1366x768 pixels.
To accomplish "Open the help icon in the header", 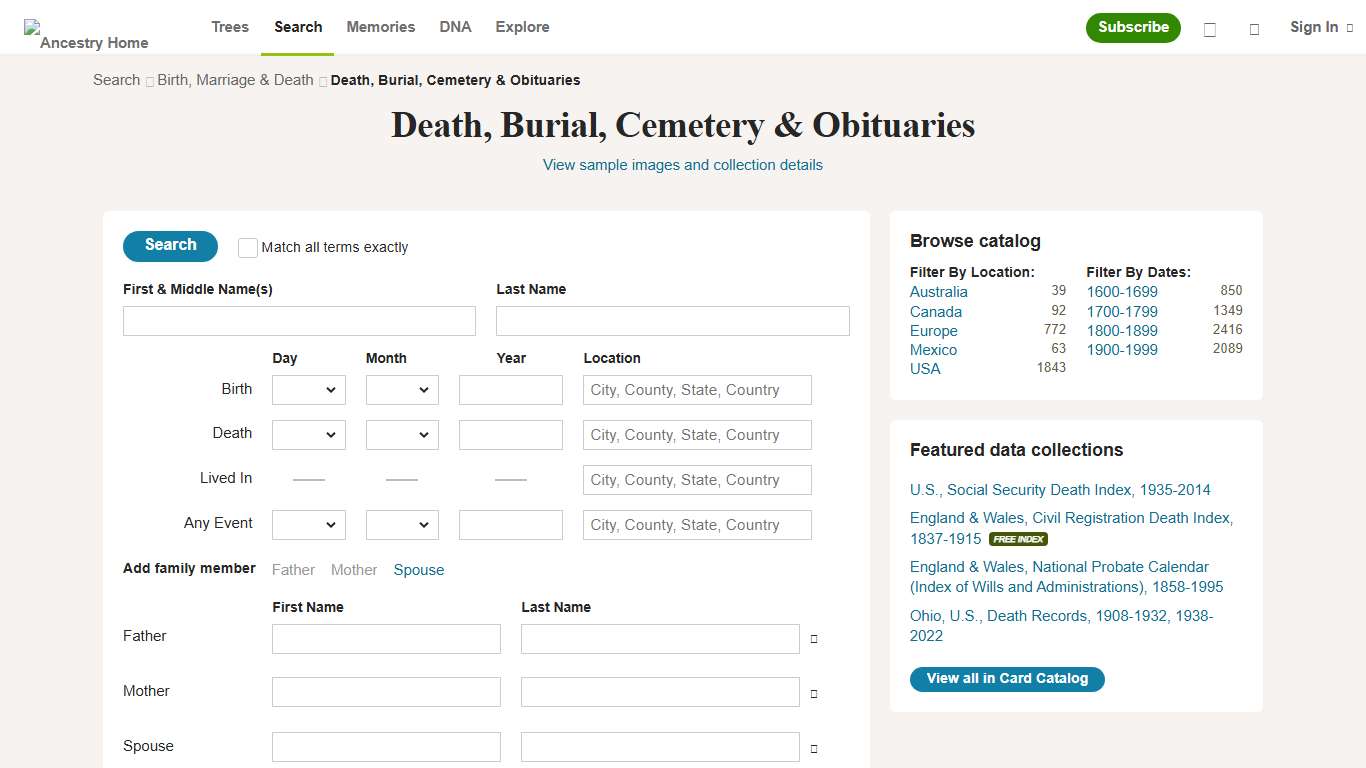I will [1209, 29].
